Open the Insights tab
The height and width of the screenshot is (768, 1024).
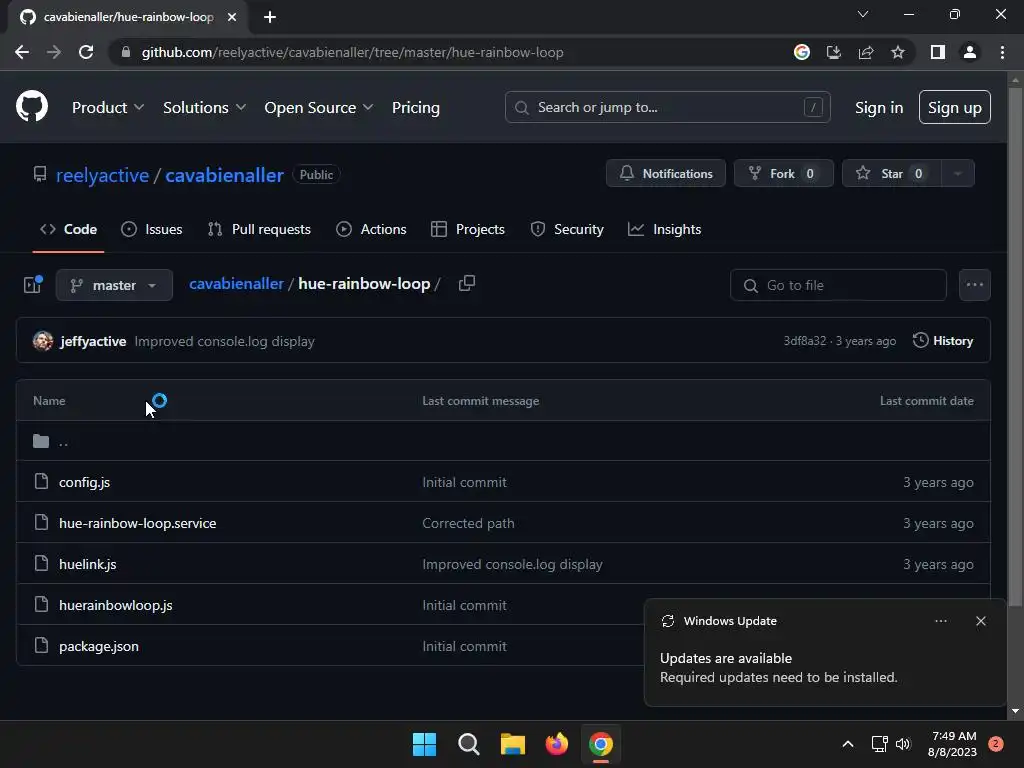(x=664, y=229)
